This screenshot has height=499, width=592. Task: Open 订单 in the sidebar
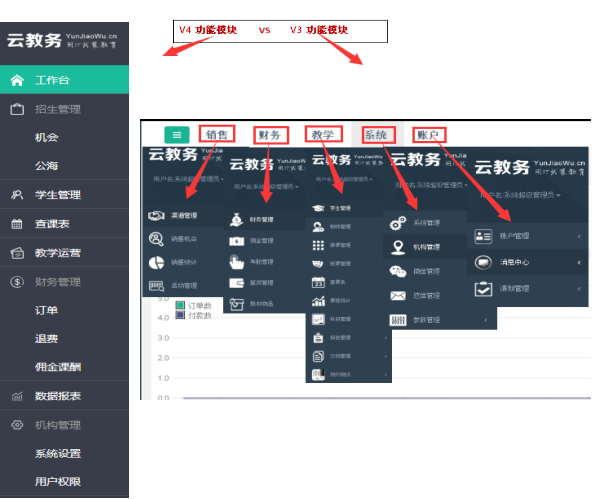[x=46, y=310]
